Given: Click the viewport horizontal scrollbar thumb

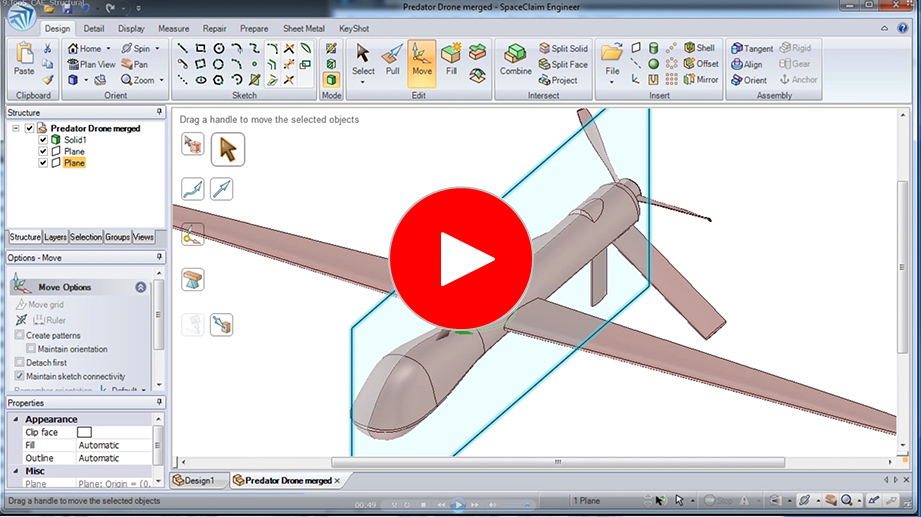Looking at the screenshot, I should (558, 462).
